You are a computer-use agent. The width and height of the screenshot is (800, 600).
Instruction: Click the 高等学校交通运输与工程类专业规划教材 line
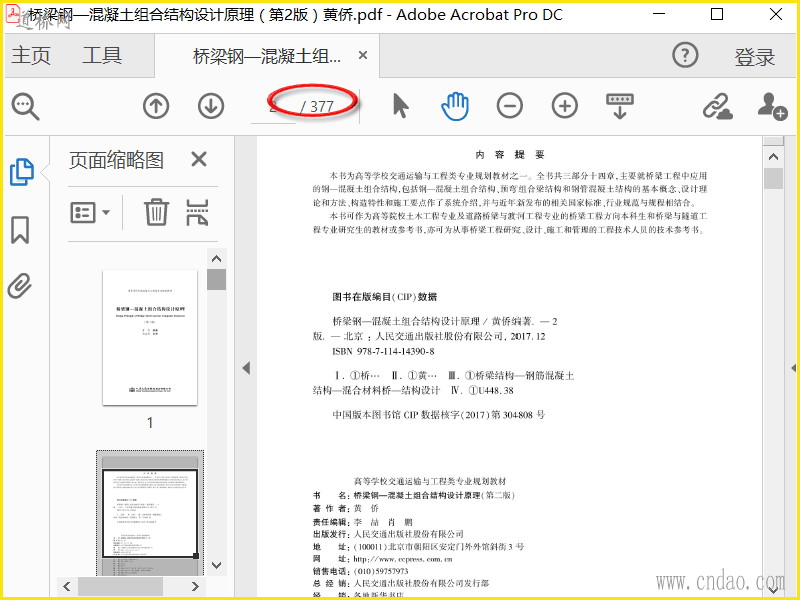click(430, 481)
